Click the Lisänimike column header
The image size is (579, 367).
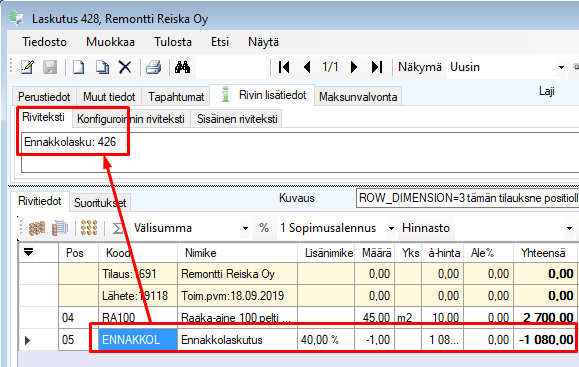pos(326,253)
